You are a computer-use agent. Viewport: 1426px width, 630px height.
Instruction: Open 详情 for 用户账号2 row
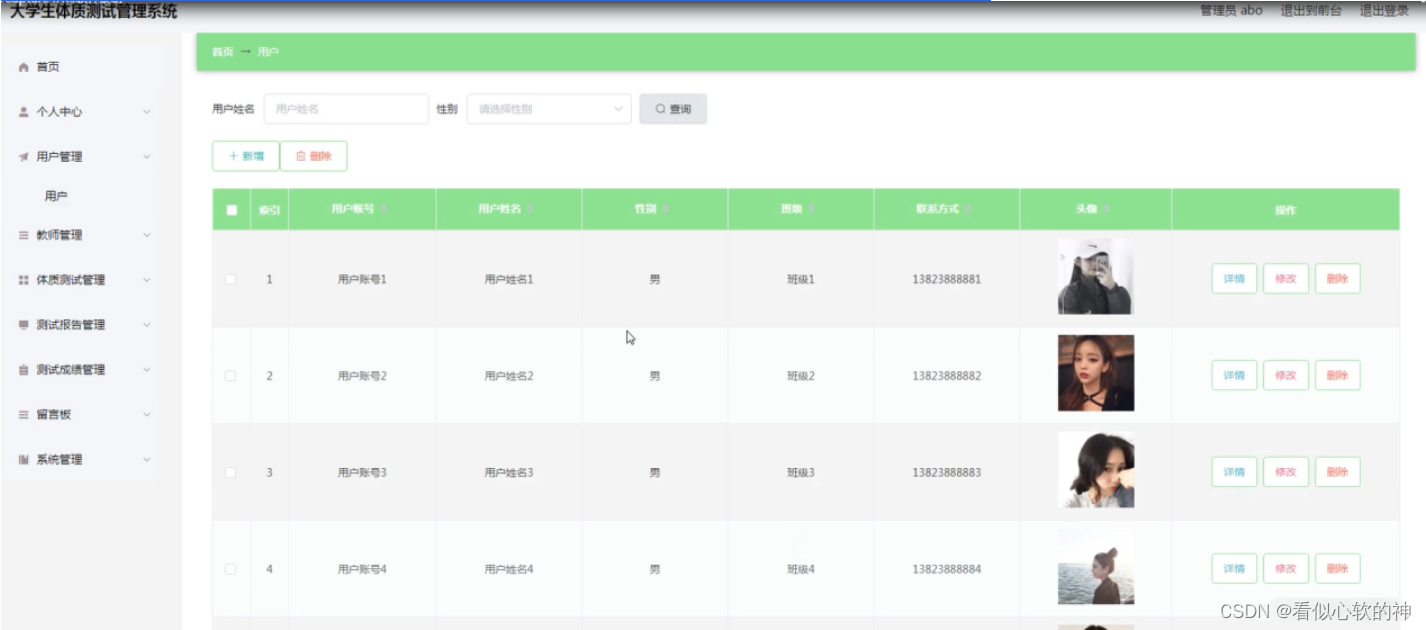[x=1234, y=376]
